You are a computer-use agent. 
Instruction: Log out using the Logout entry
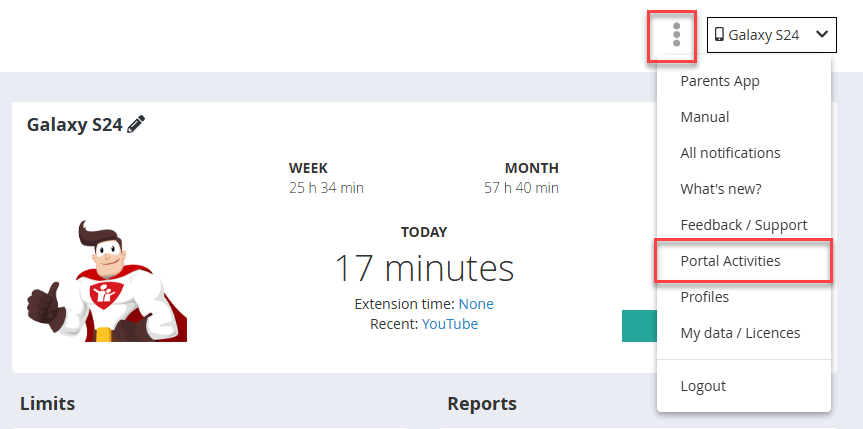point(703,386)
